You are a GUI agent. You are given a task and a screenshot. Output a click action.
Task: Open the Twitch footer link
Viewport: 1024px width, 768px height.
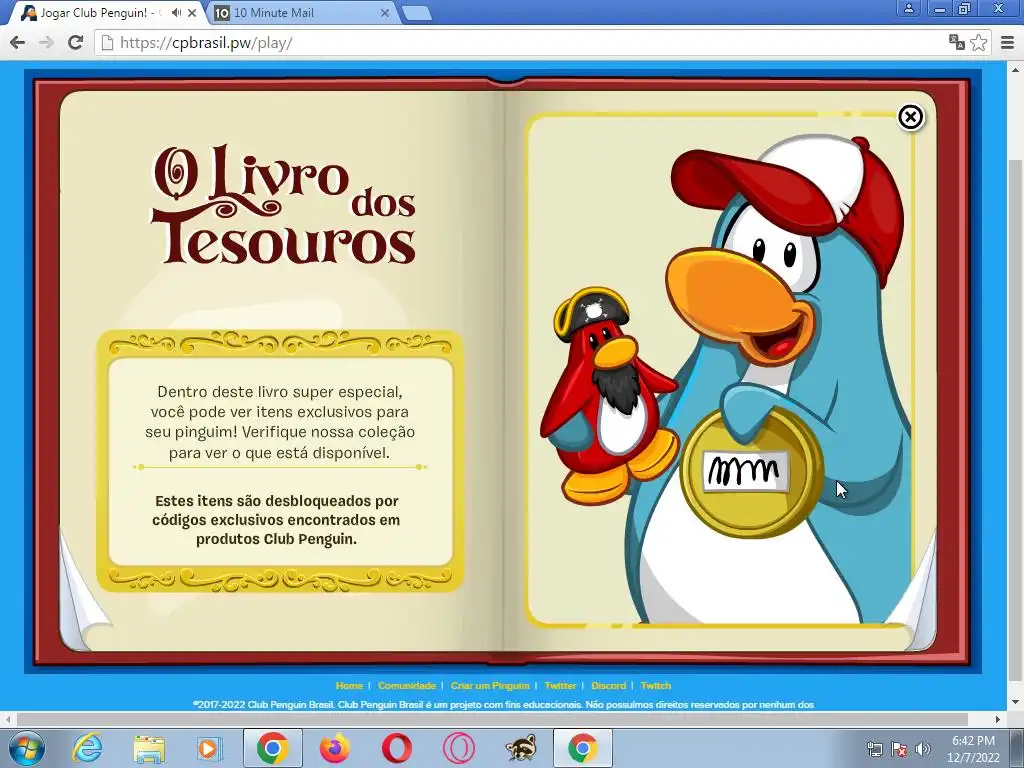click(x=656, y=686)
